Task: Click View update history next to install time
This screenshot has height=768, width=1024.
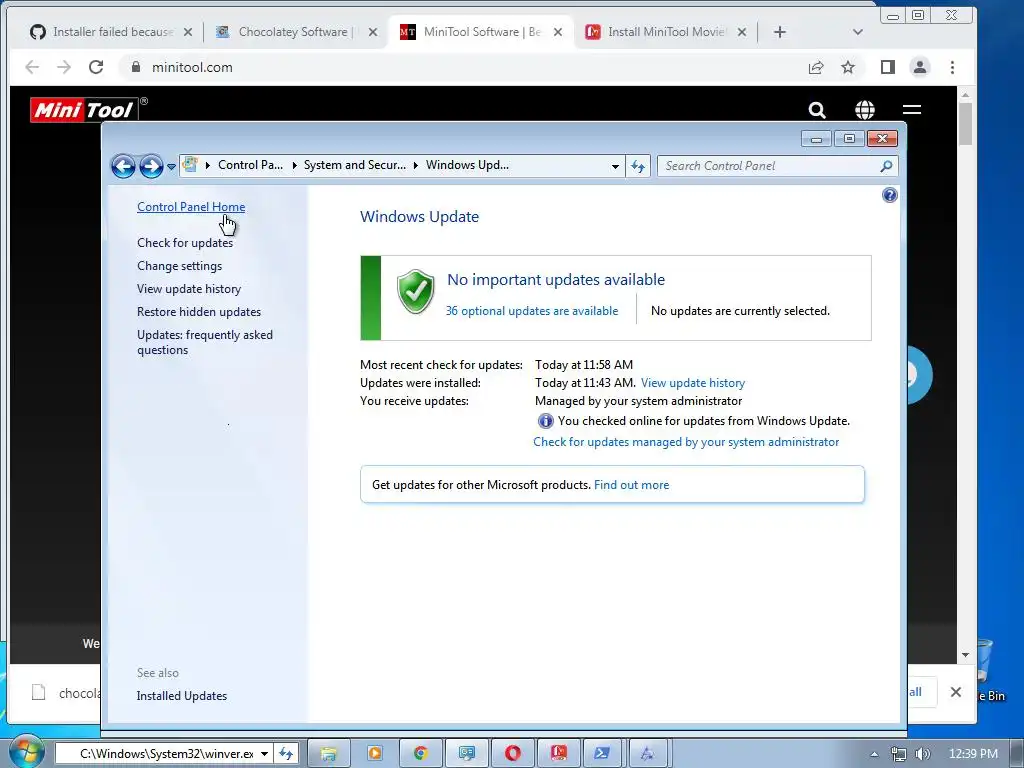Action: pos(693,383)
